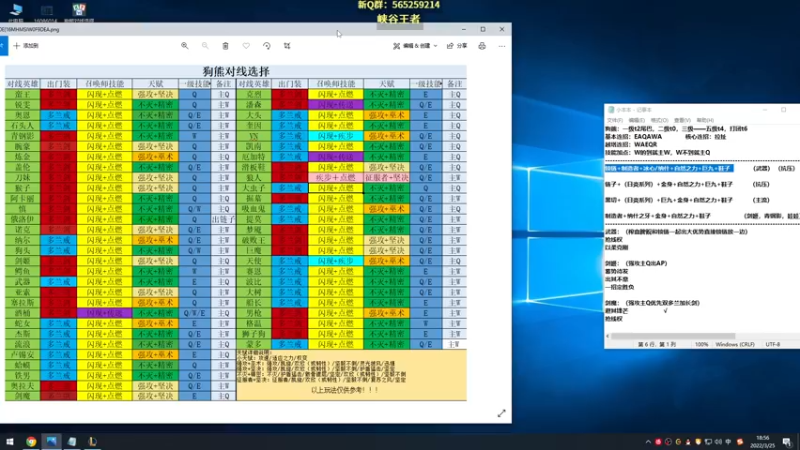This screenshot has width=800, height=450.
Task: Open the volume control in system tray
Action: 718,442
